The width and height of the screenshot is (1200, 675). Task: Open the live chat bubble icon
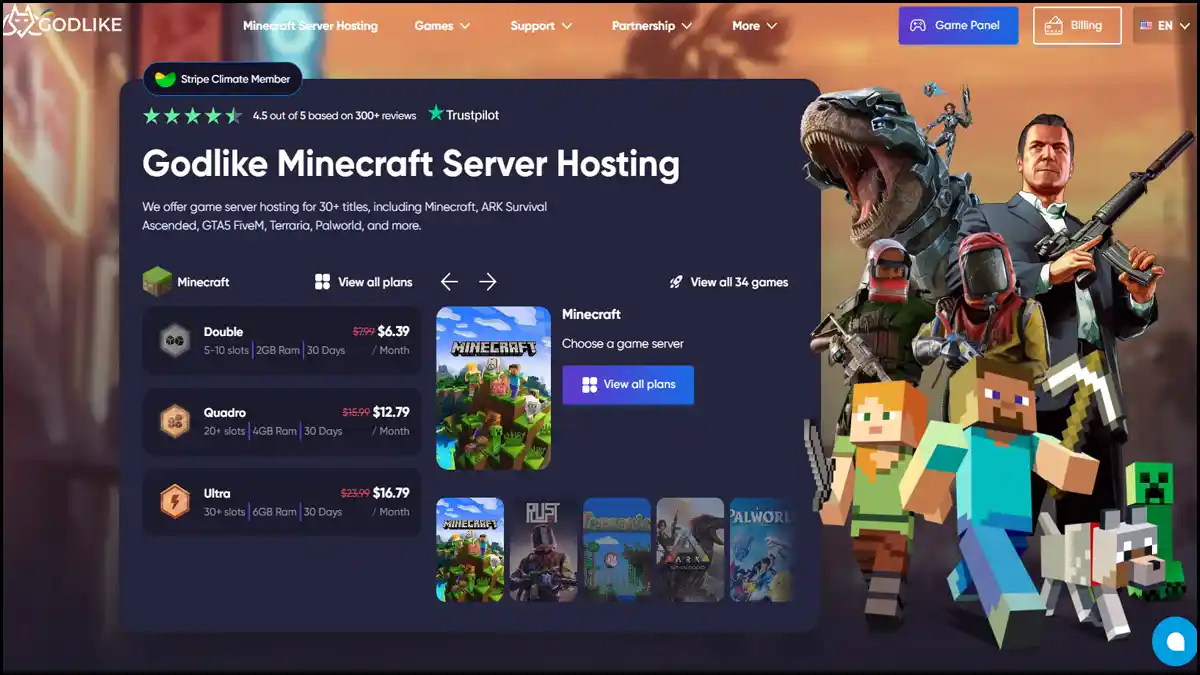pyautogui.click(x=1175, y=641)
